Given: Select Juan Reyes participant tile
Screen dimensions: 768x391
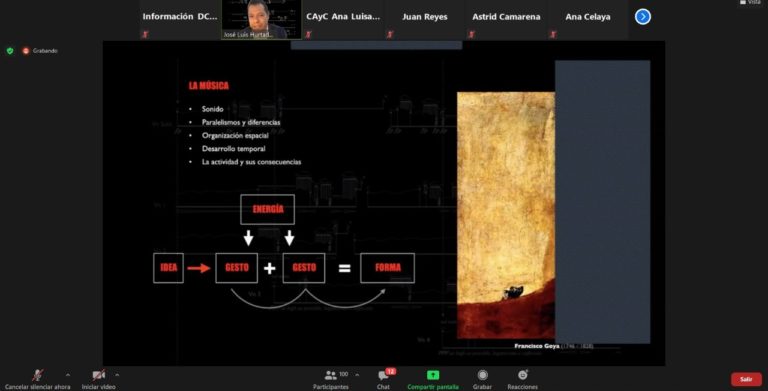Looking at the screenshot, I should [425, 20].
